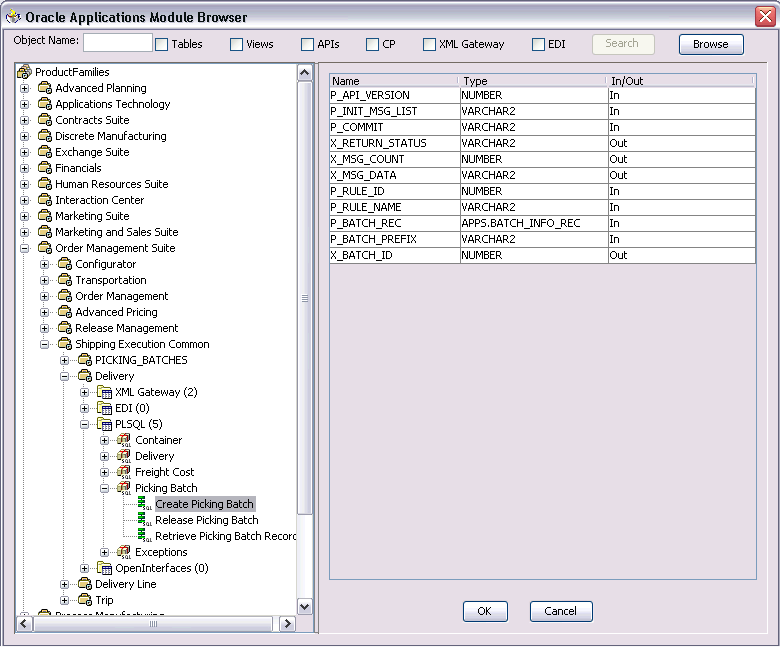
Task: Click the Browse button
Action: [711, 44]
